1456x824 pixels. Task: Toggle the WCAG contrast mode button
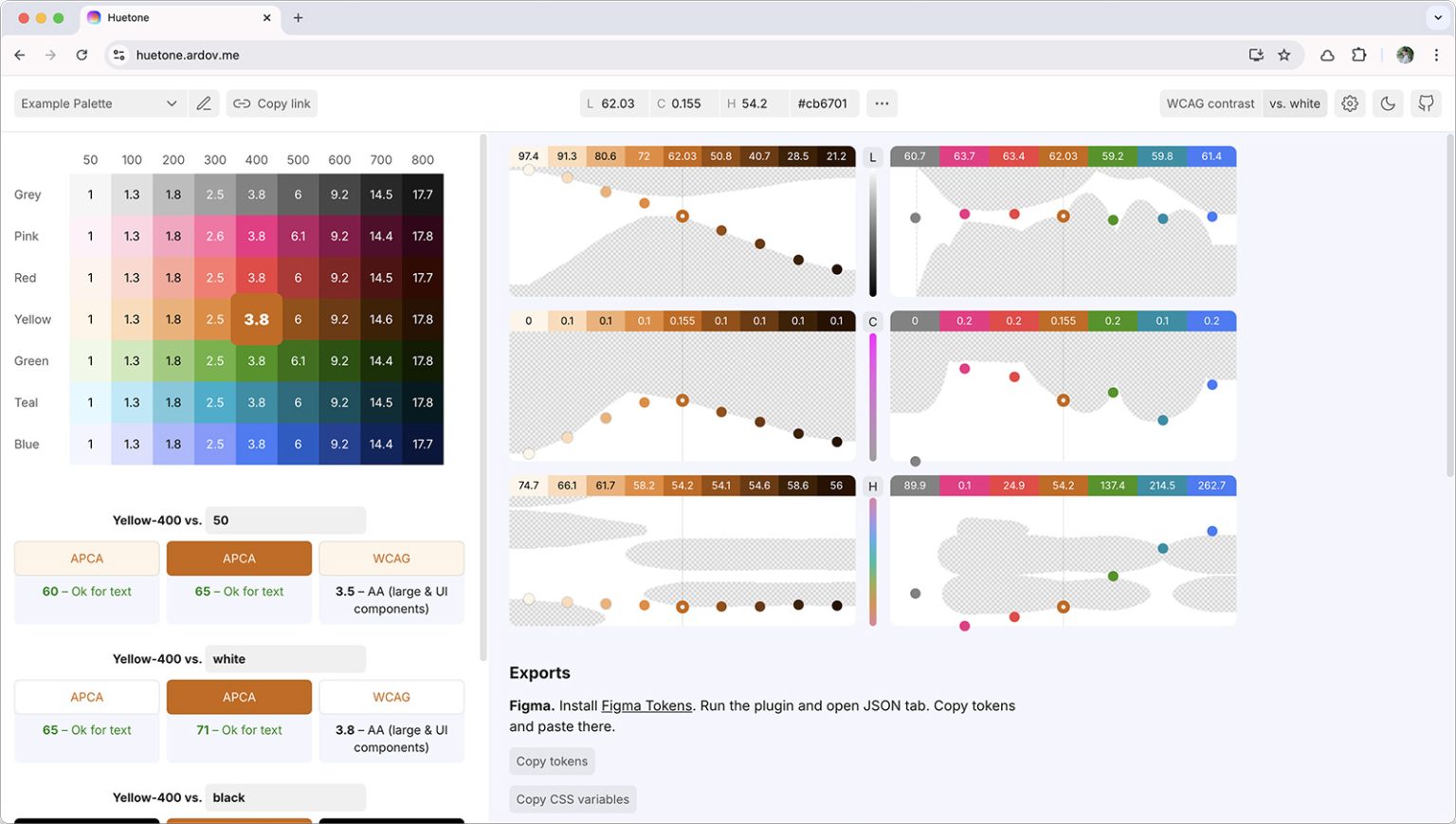click(x=1210, y=103)
